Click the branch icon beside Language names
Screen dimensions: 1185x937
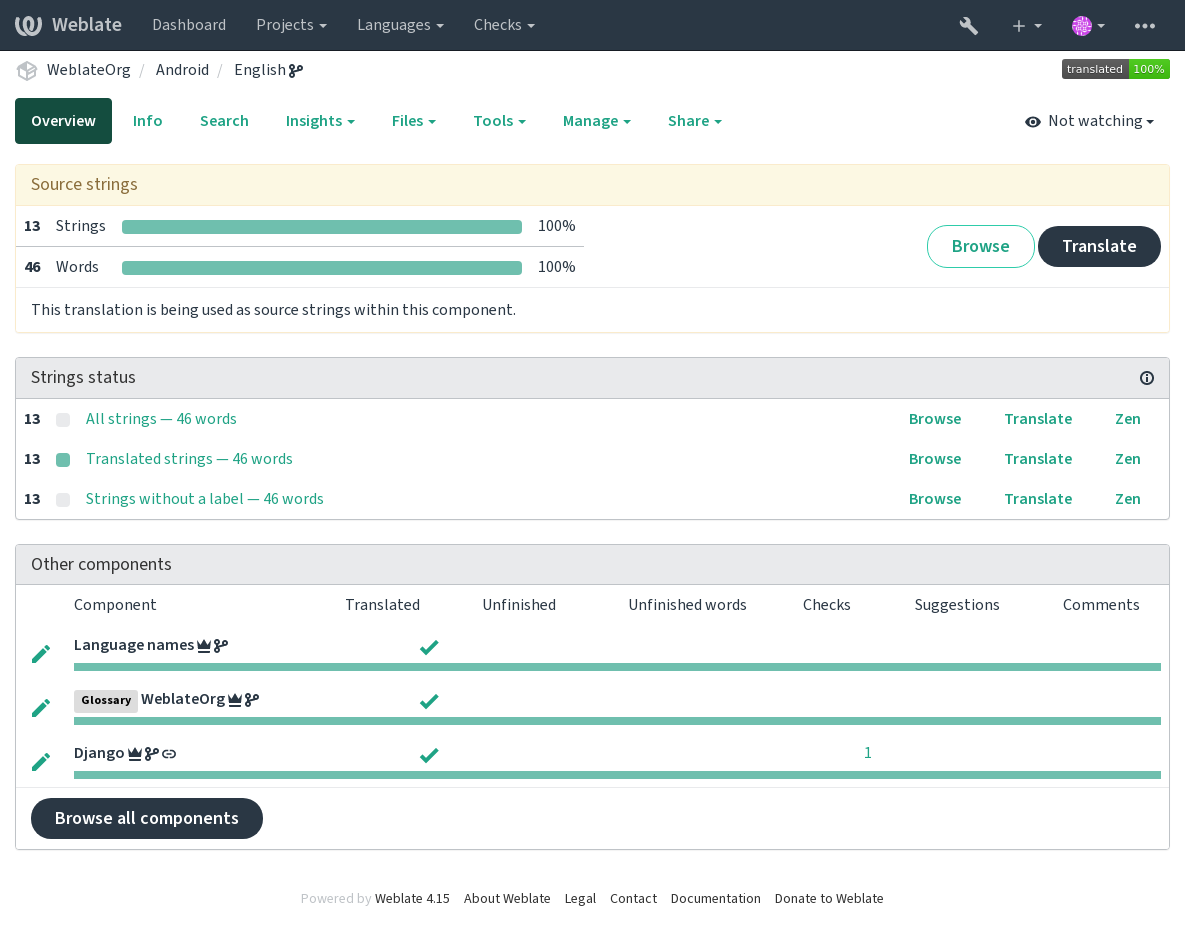pos(221,646)
